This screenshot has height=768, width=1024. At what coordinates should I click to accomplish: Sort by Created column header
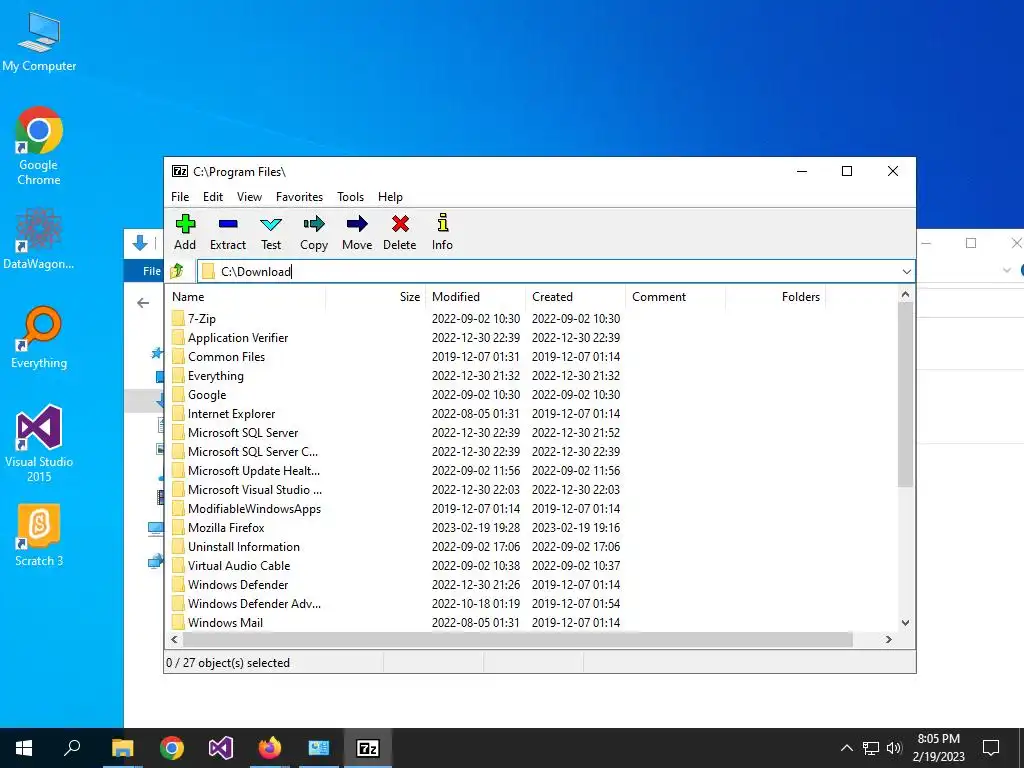point(575,296)
